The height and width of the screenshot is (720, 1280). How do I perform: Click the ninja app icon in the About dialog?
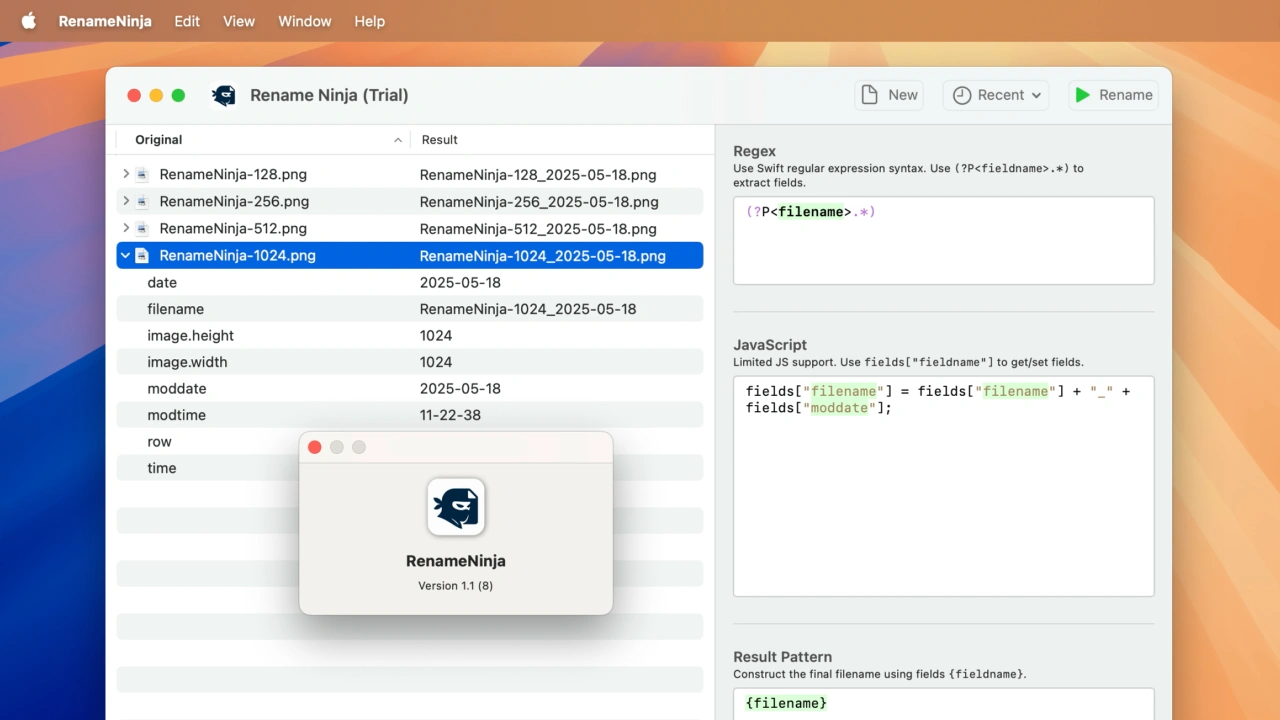click(456, 507)
